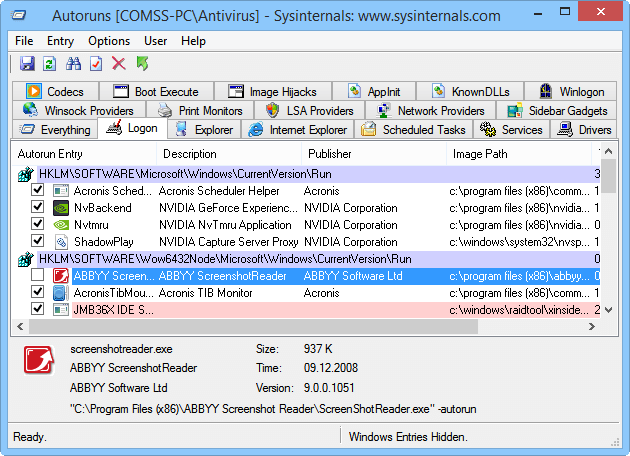630x456 pixels.
Task: Select the Logon tab
Action: click(x=132, y=129)
